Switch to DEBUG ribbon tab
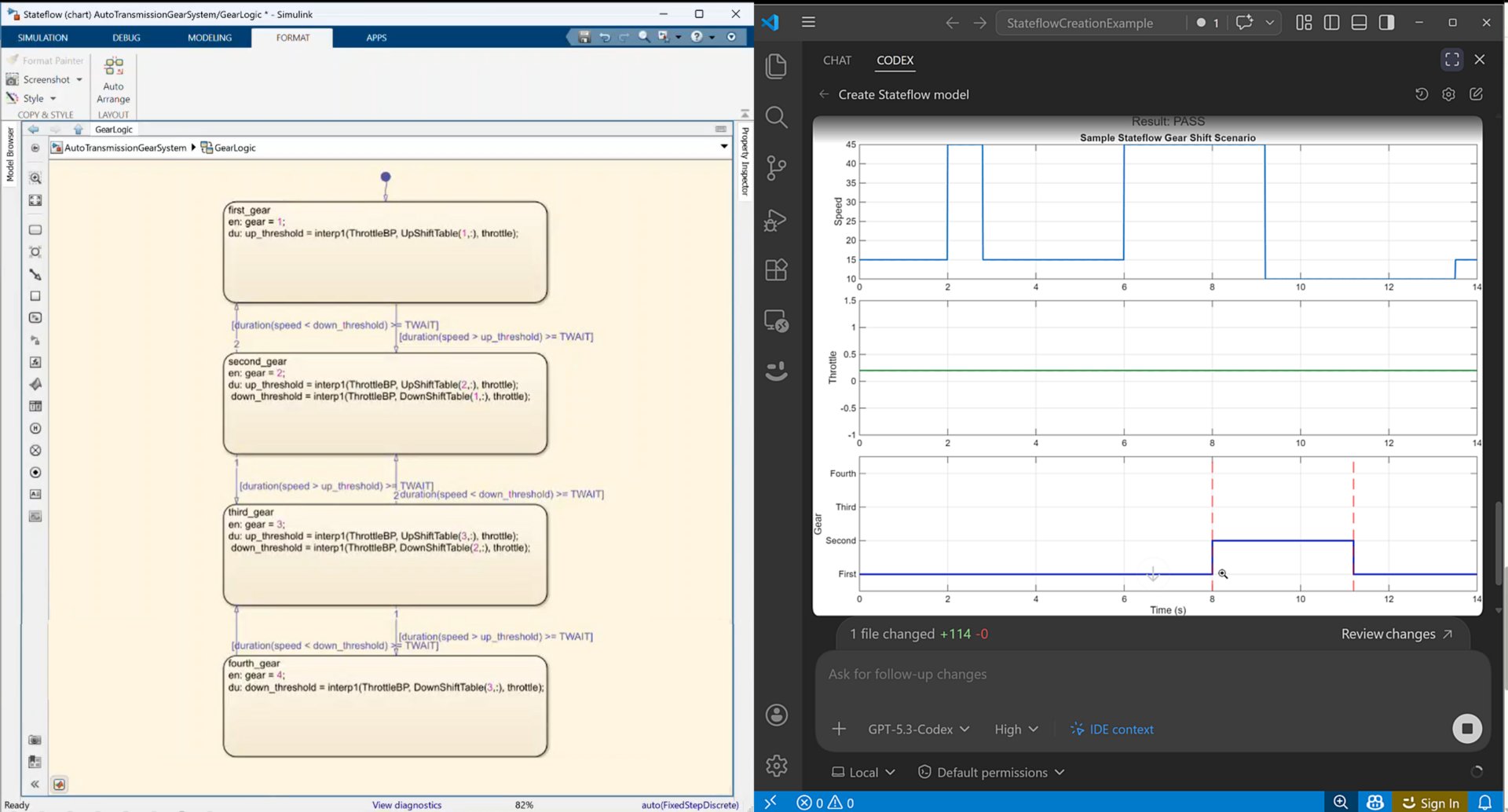This screenshot has width=1508, height=812. pyautogui.click(x=126, y=38)
